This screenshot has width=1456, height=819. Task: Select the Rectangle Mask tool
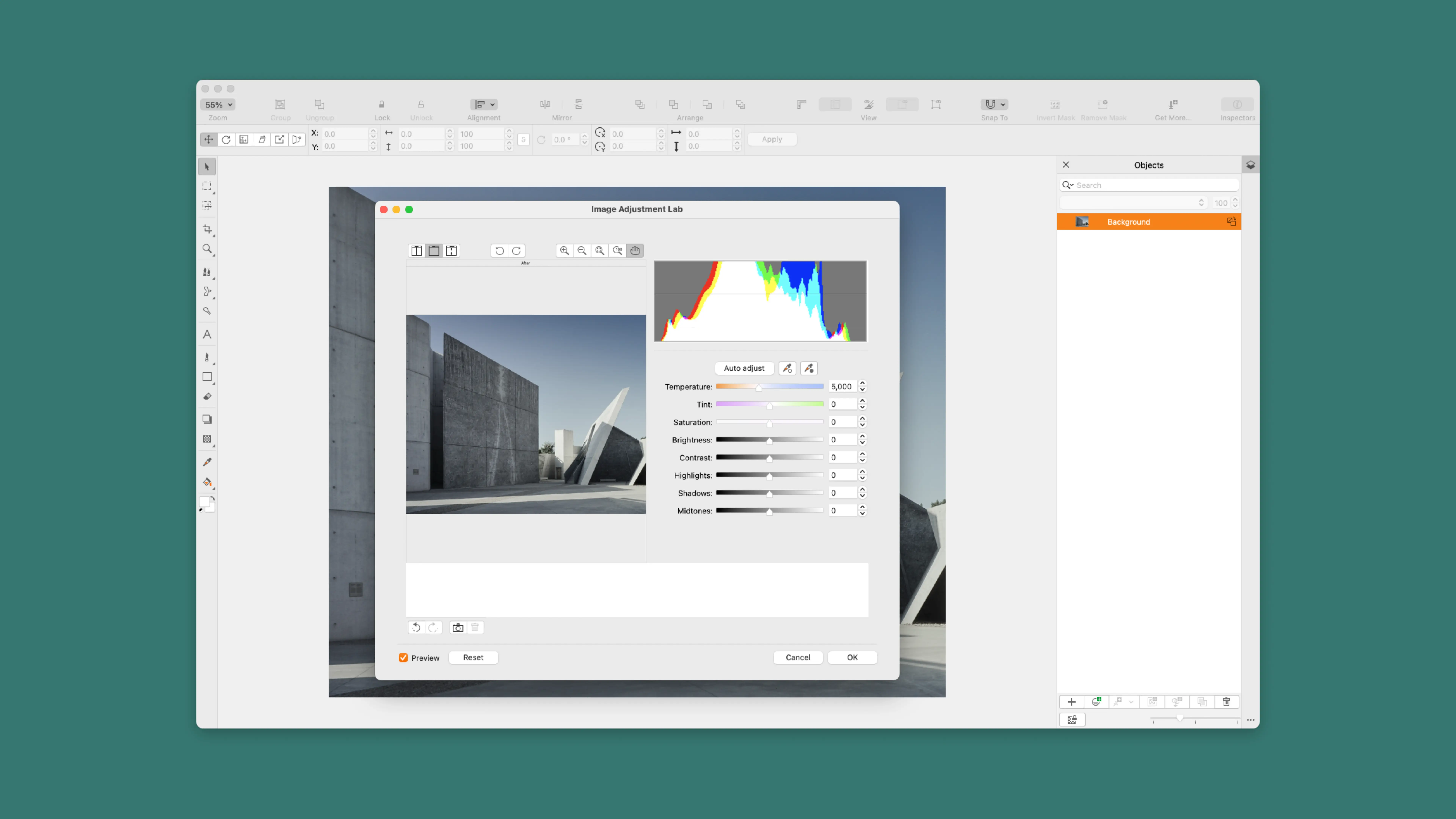[x=207, y=186]
